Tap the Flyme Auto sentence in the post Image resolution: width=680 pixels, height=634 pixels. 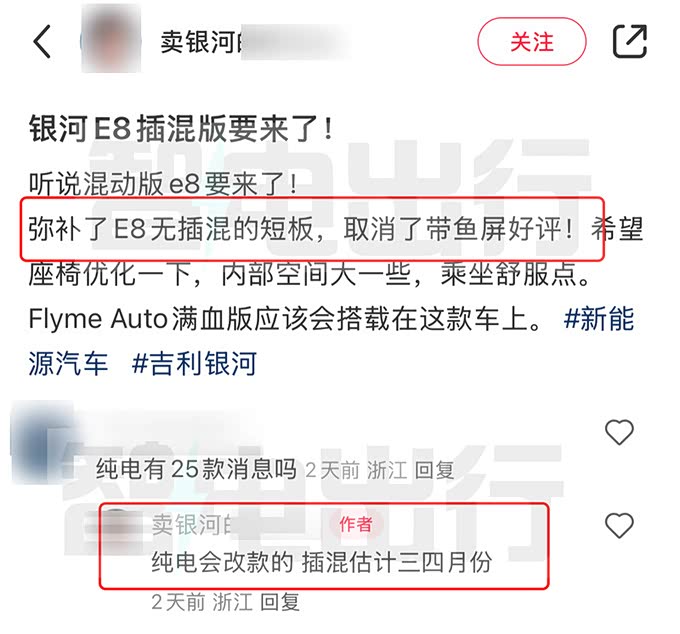tap(284, 319)
